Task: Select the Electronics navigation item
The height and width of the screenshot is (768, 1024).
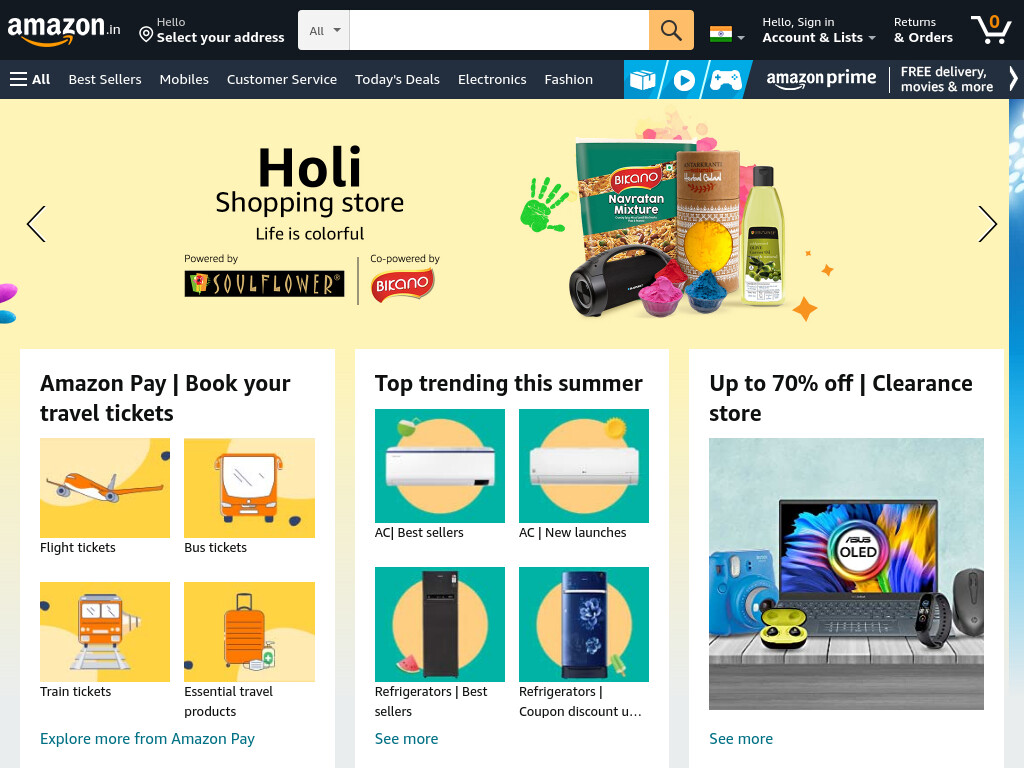Action: [x=492, y=79]
